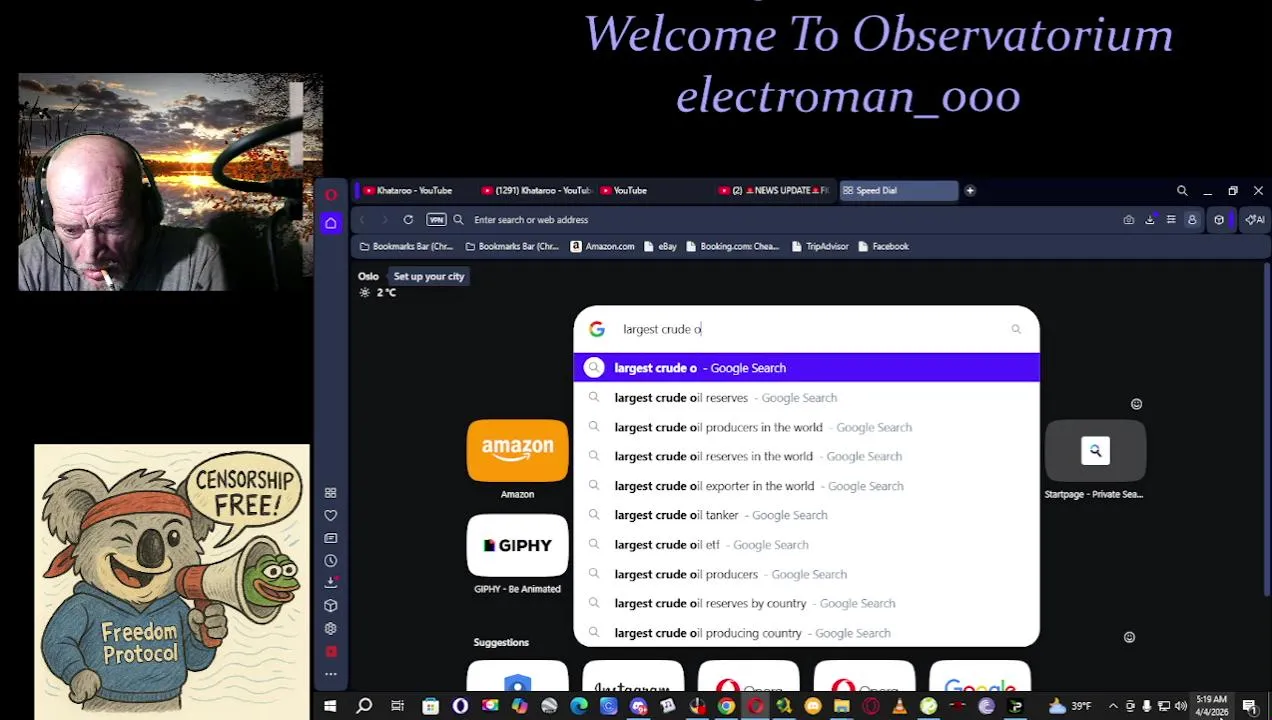Open Windows taskbar search

pyautogui.click(x=364, y=706)
